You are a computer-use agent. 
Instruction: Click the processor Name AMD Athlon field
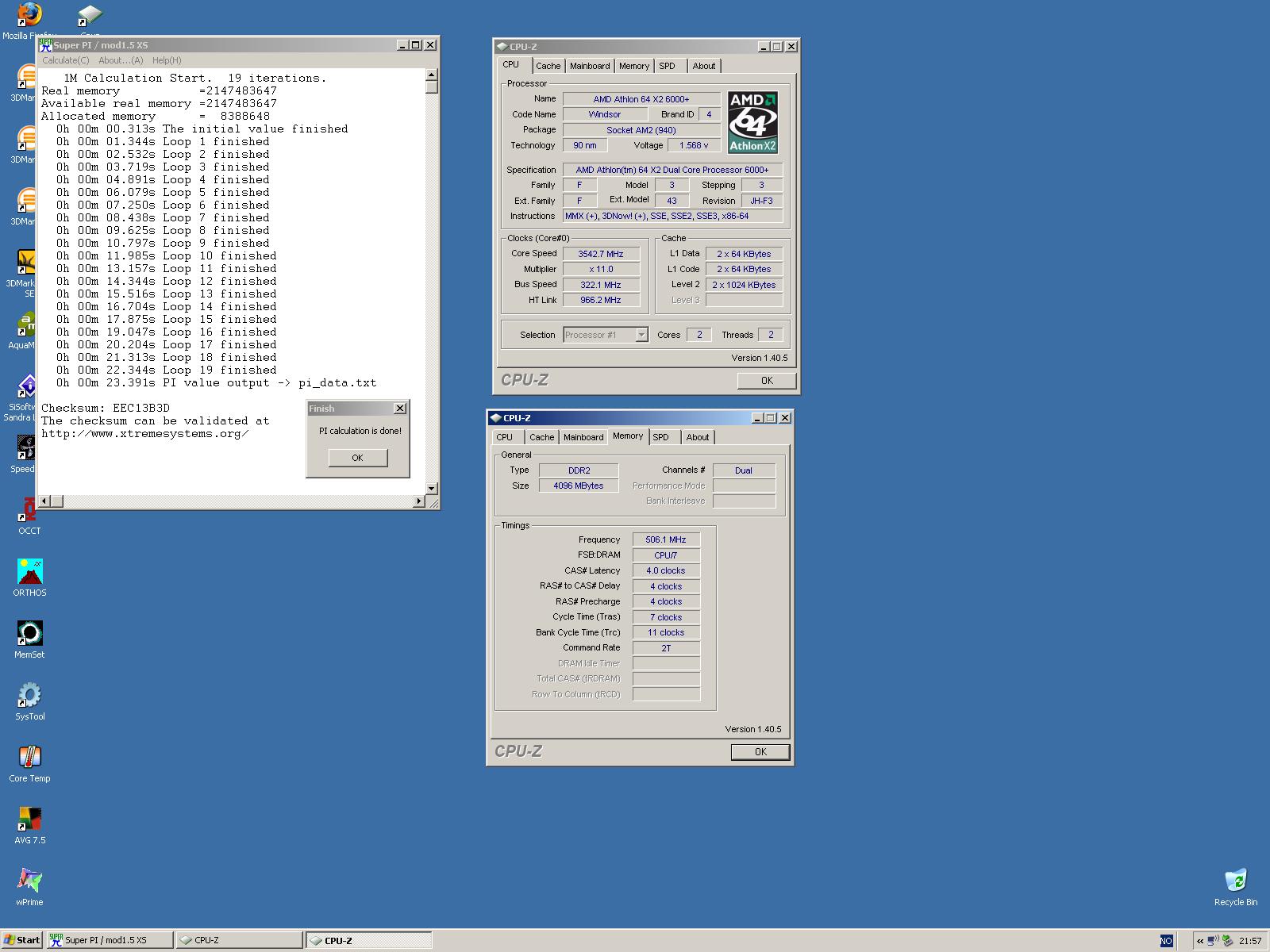tap(641, 99)
